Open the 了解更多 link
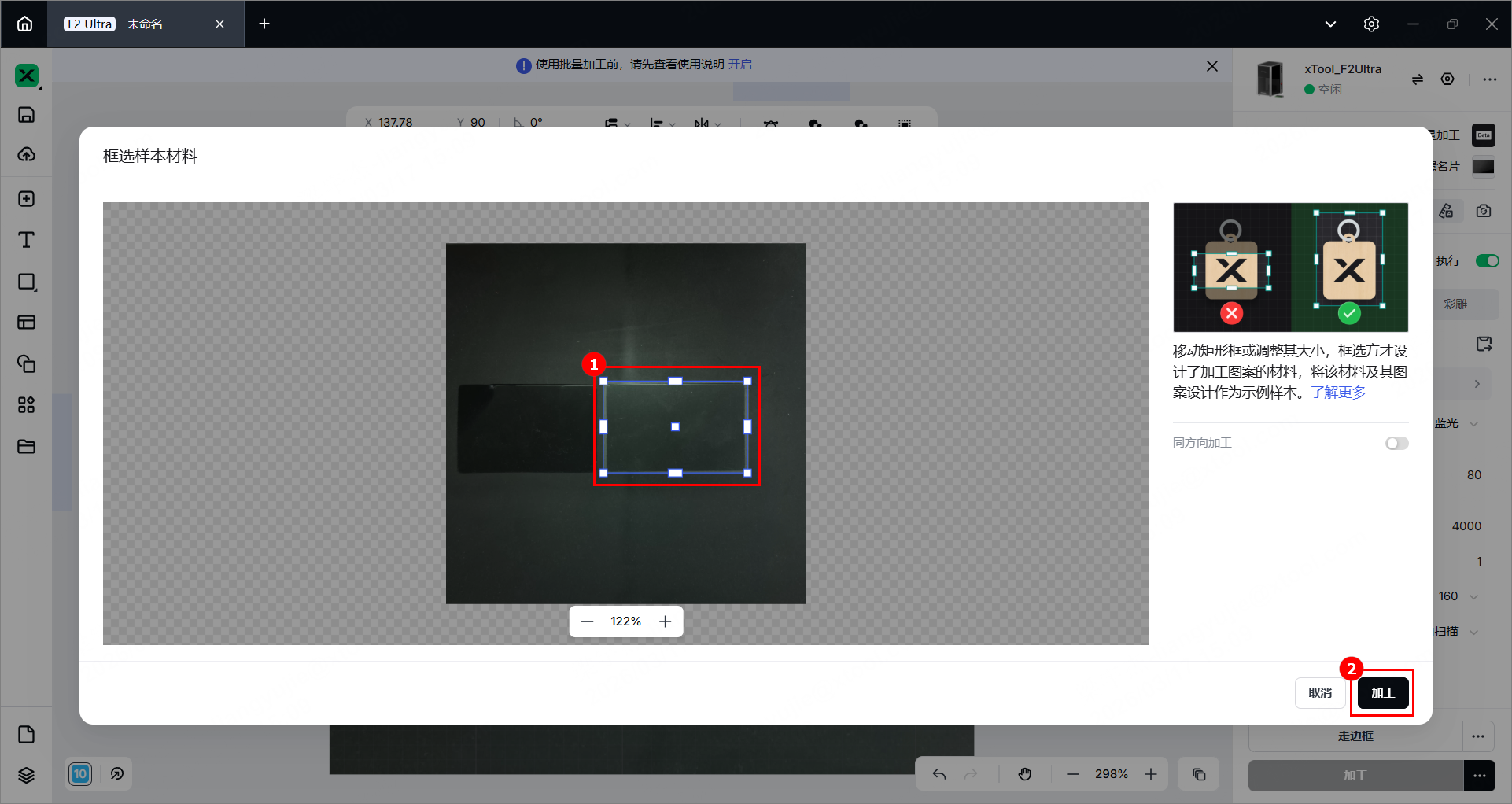 (1338, 393)
